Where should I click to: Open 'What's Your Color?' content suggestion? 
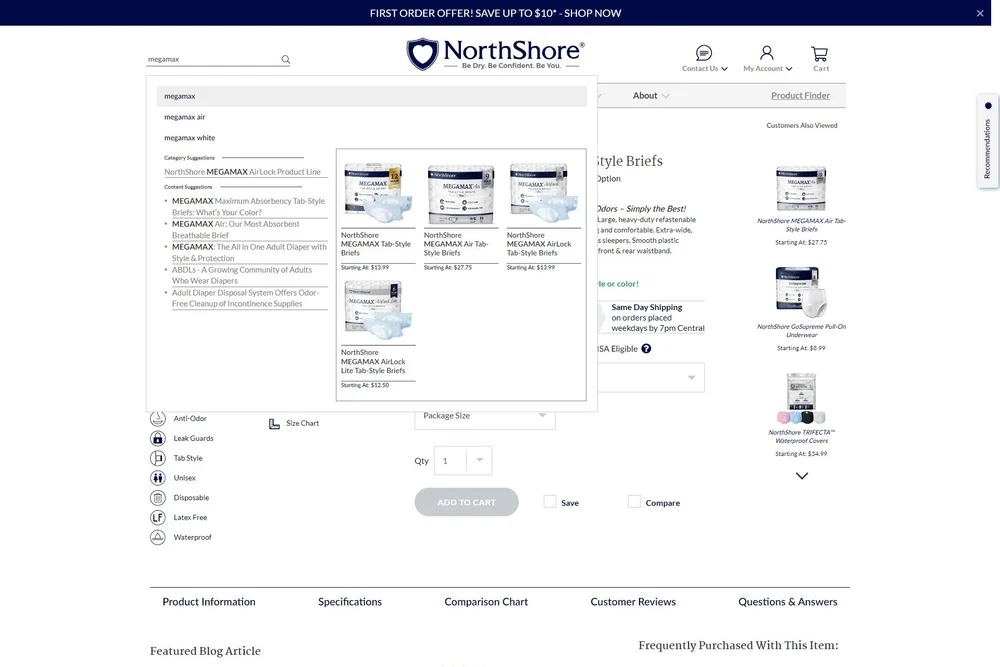[x=249, y=207]
